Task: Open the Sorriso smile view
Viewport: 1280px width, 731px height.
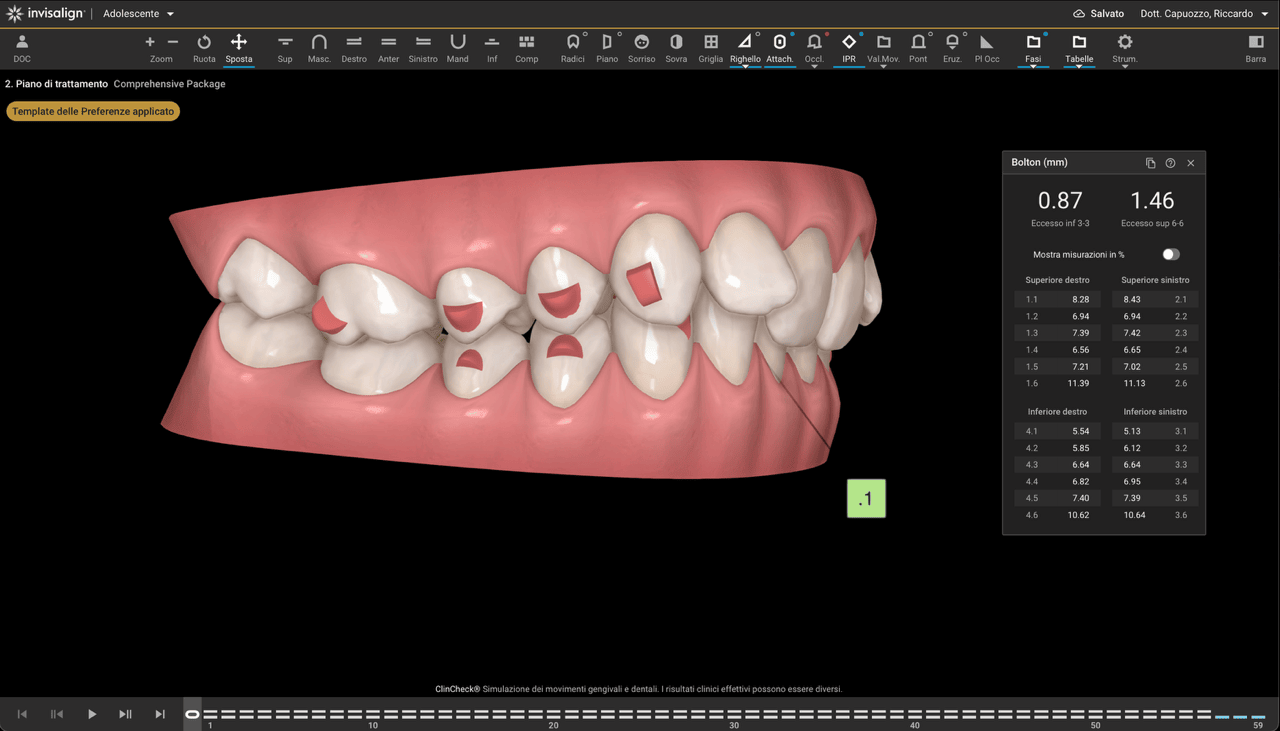Action: [642, 48]
